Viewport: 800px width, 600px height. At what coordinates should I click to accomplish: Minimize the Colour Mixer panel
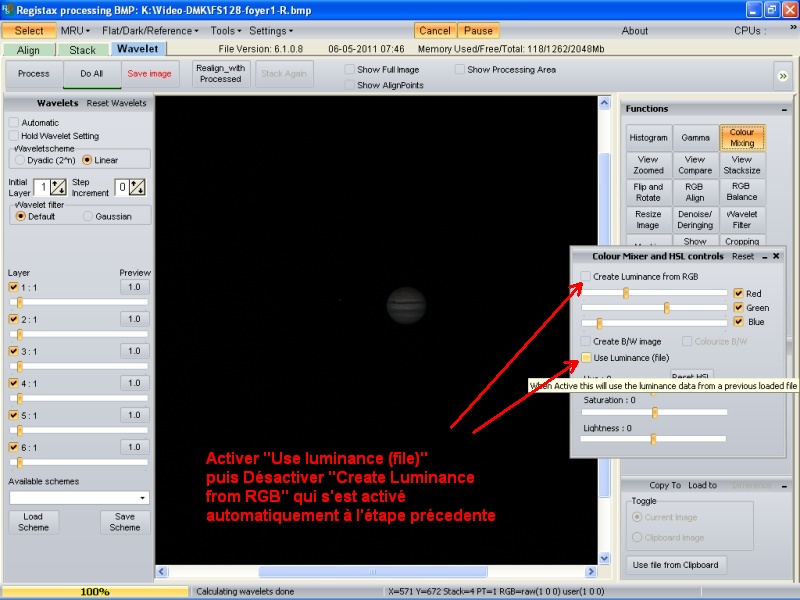coord(764,257)
